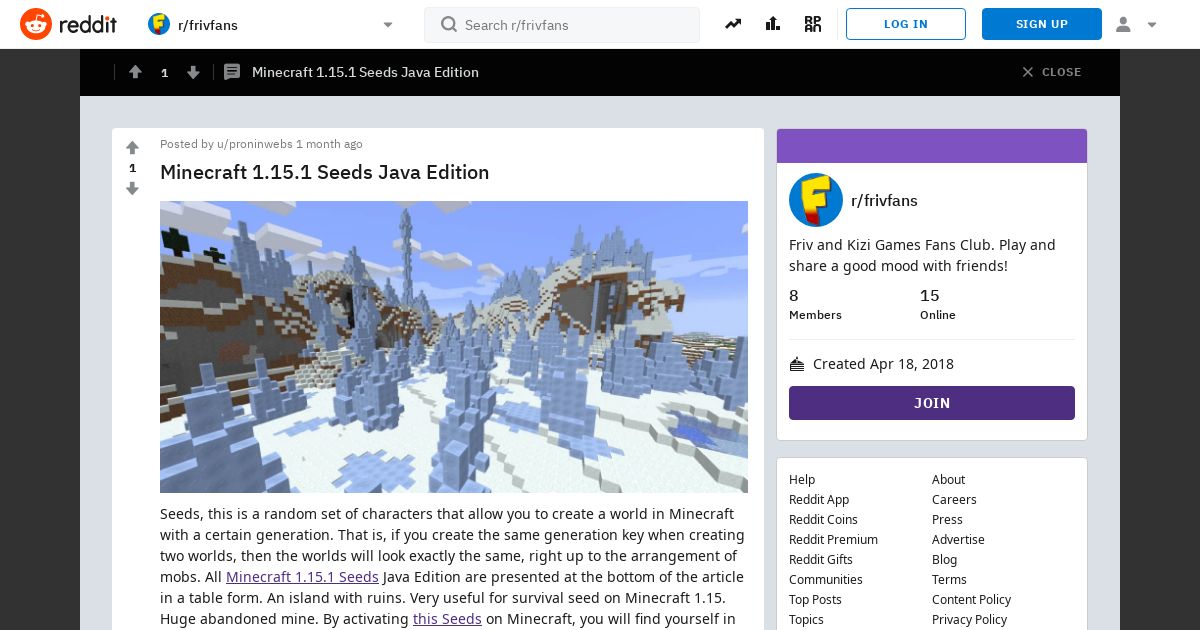Image resolution: width=1200 pixels, height=630 pixels.
Task: Open the user account icon menu
Action: (x=1123, y=25)
